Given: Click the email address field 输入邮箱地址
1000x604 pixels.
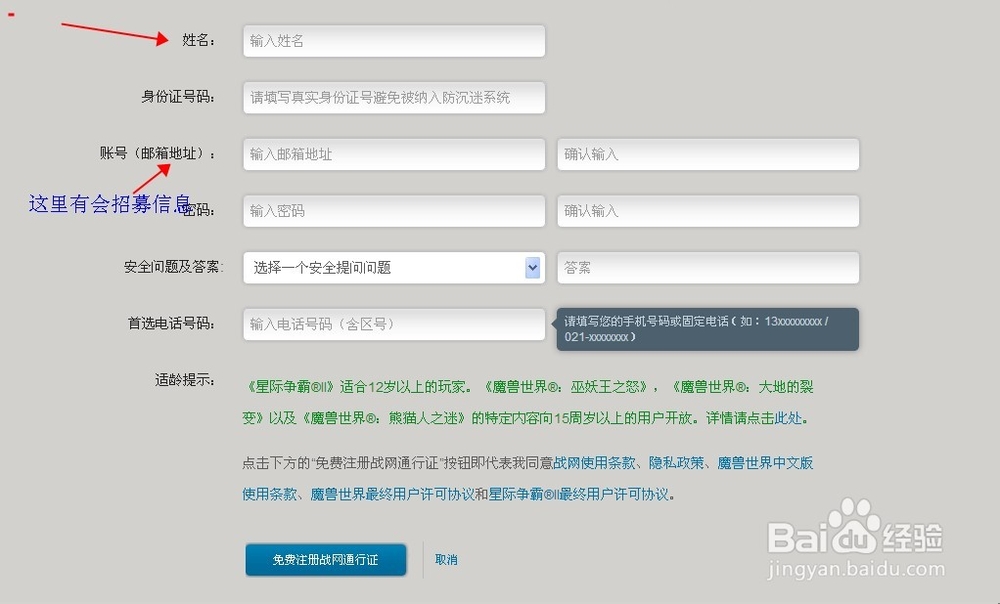Looking at the screenshot, I should [393, 154].
